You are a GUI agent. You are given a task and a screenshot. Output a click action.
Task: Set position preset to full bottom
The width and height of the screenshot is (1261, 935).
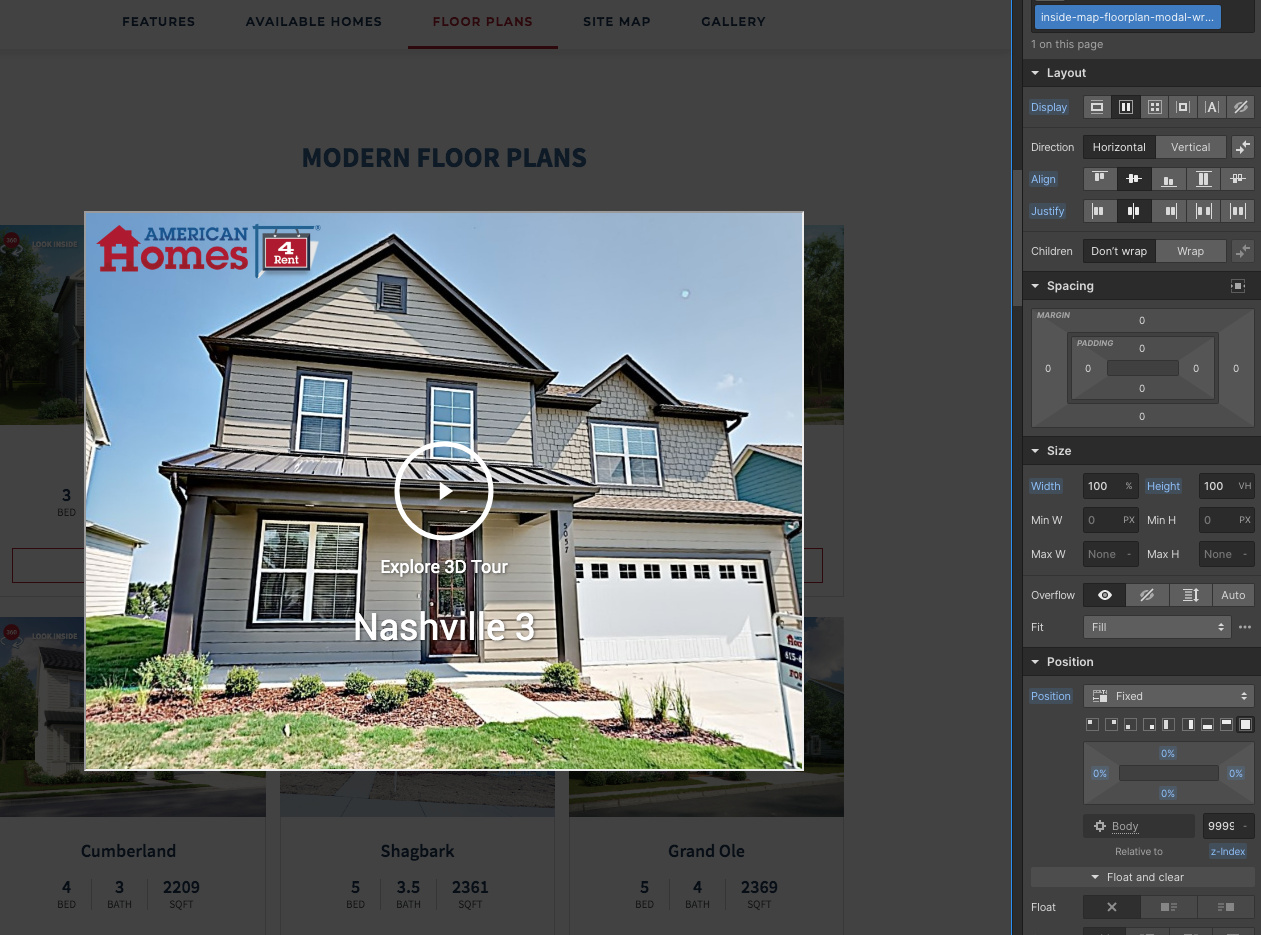tap(1208, 724)
